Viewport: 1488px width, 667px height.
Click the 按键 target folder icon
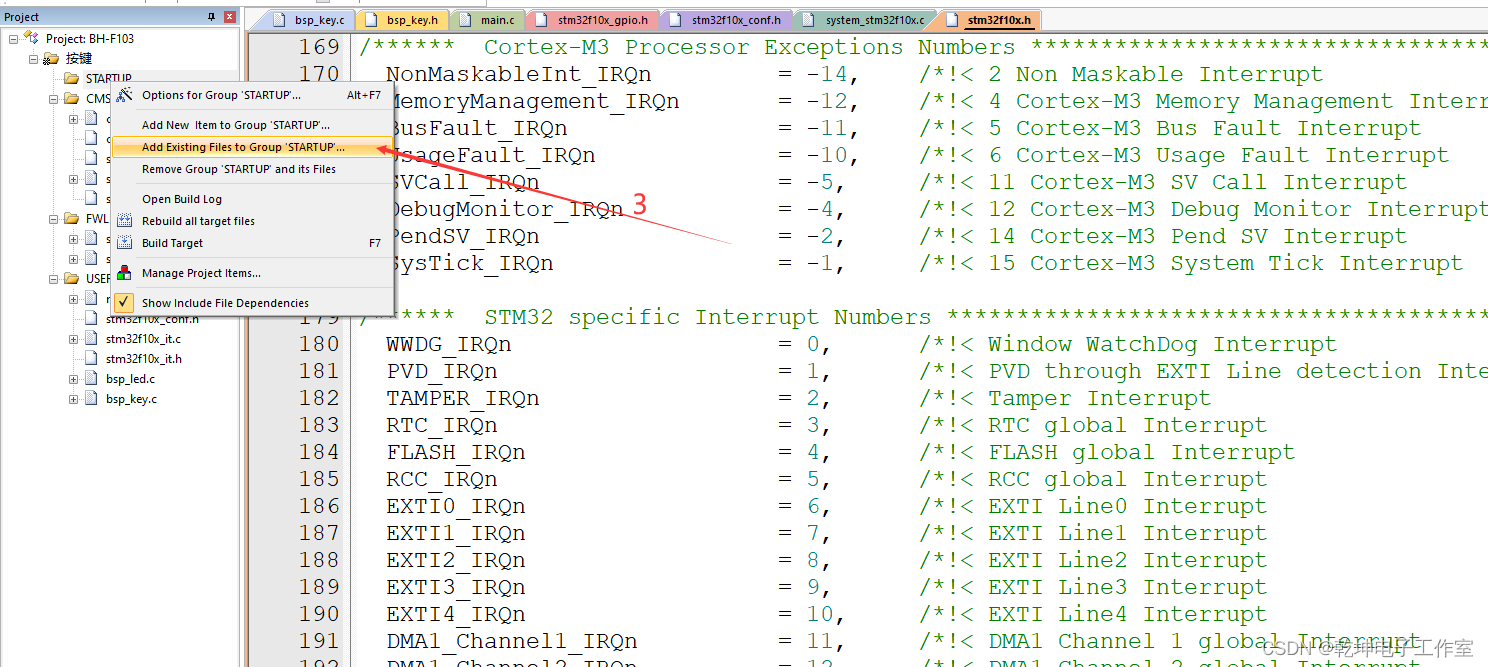[x=51, y=58]
